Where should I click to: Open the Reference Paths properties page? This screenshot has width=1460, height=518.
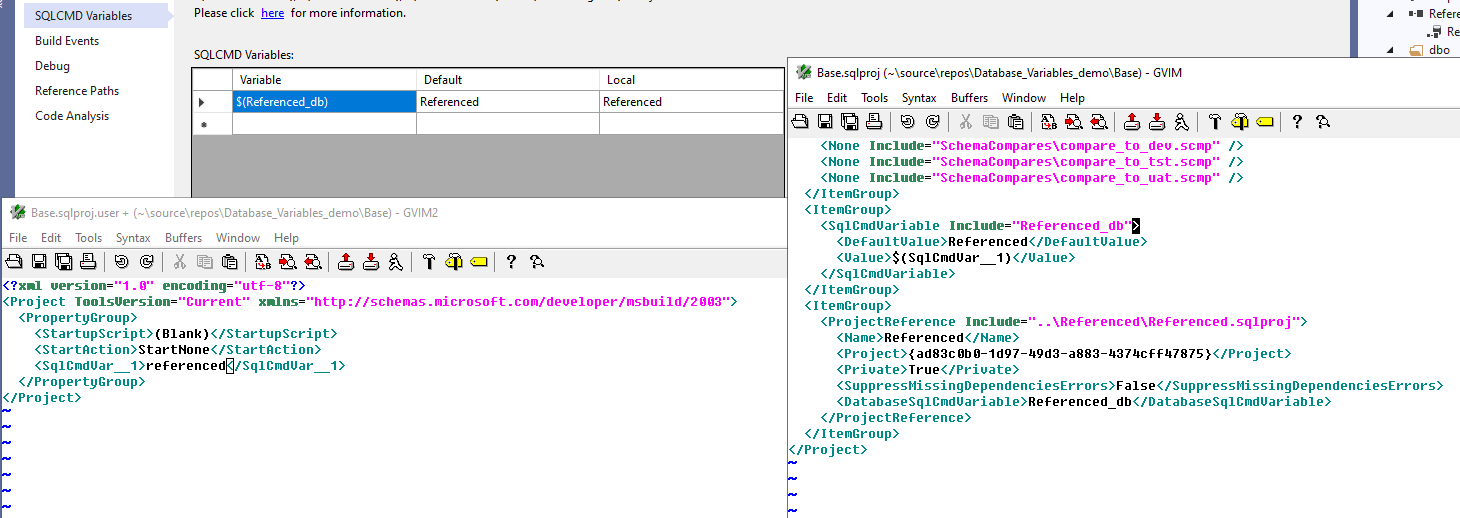(x=77, y=91)
